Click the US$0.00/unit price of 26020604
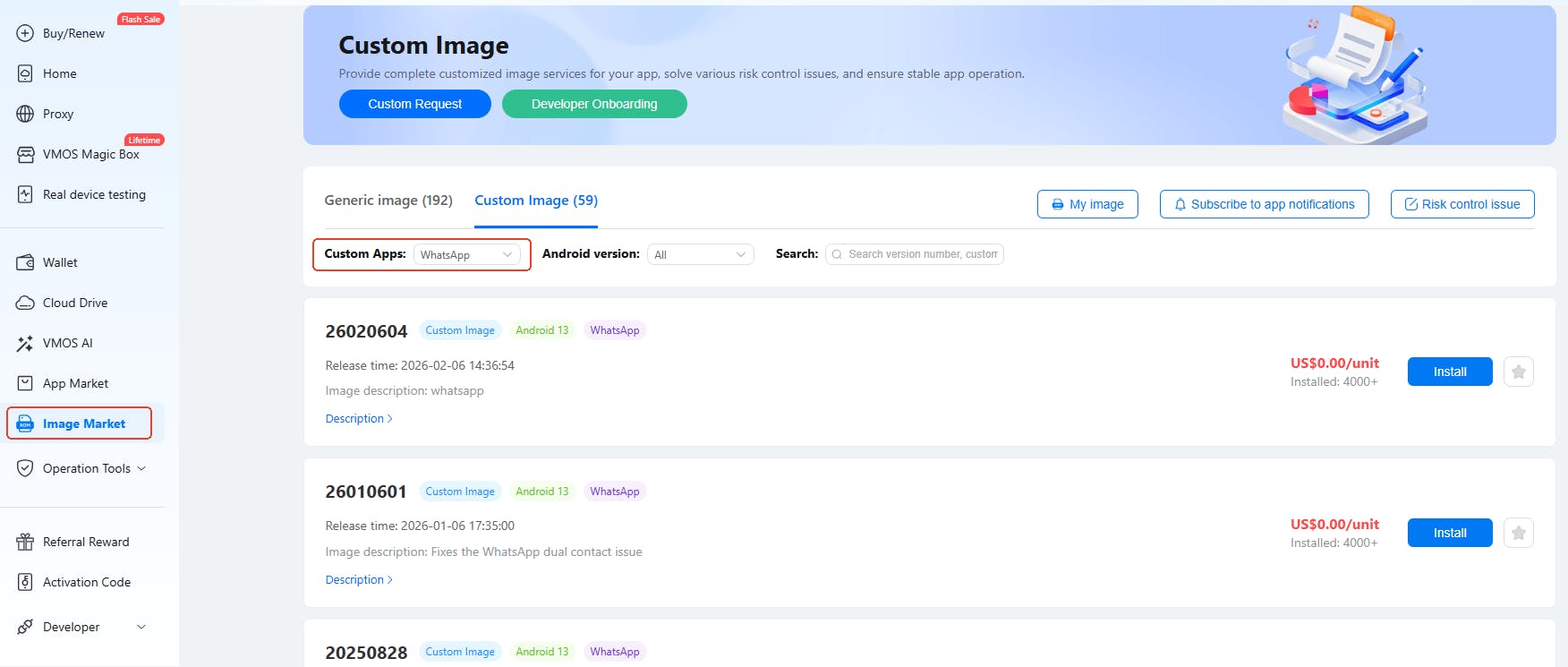1568x667 pixels. coord(1334,363)
